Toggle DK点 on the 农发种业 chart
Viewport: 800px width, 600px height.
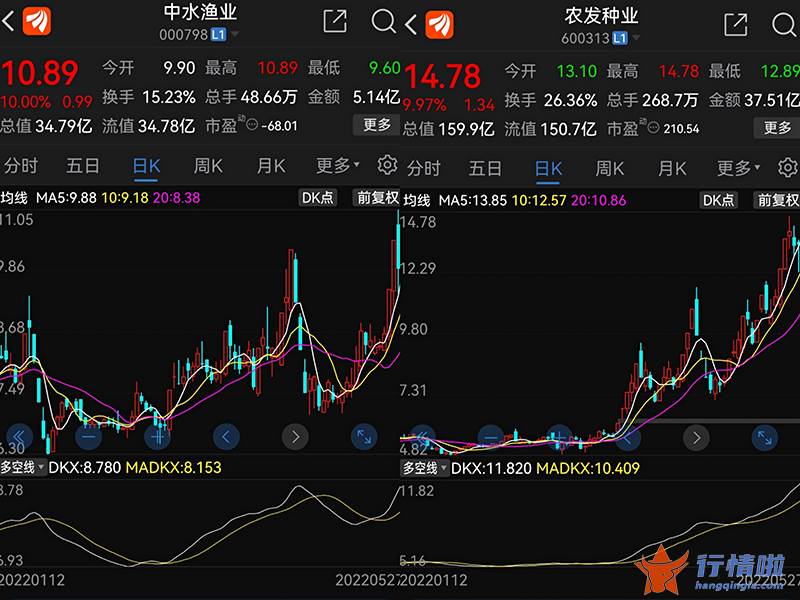[x=718, y=200]
